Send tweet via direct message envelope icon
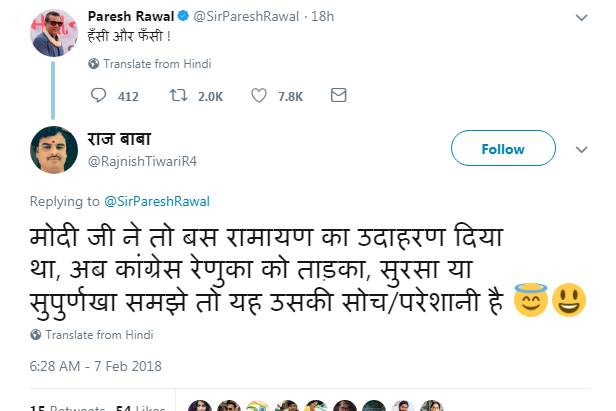Screen dimensions: 616x411 coord(338,95)
